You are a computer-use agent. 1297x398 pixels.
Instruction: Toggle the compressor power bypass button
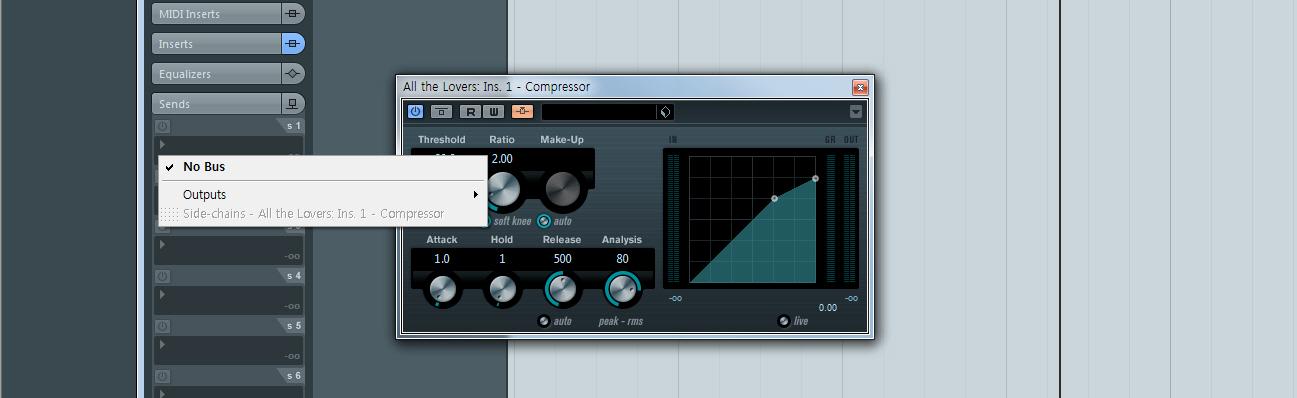(x=415, y=112)
